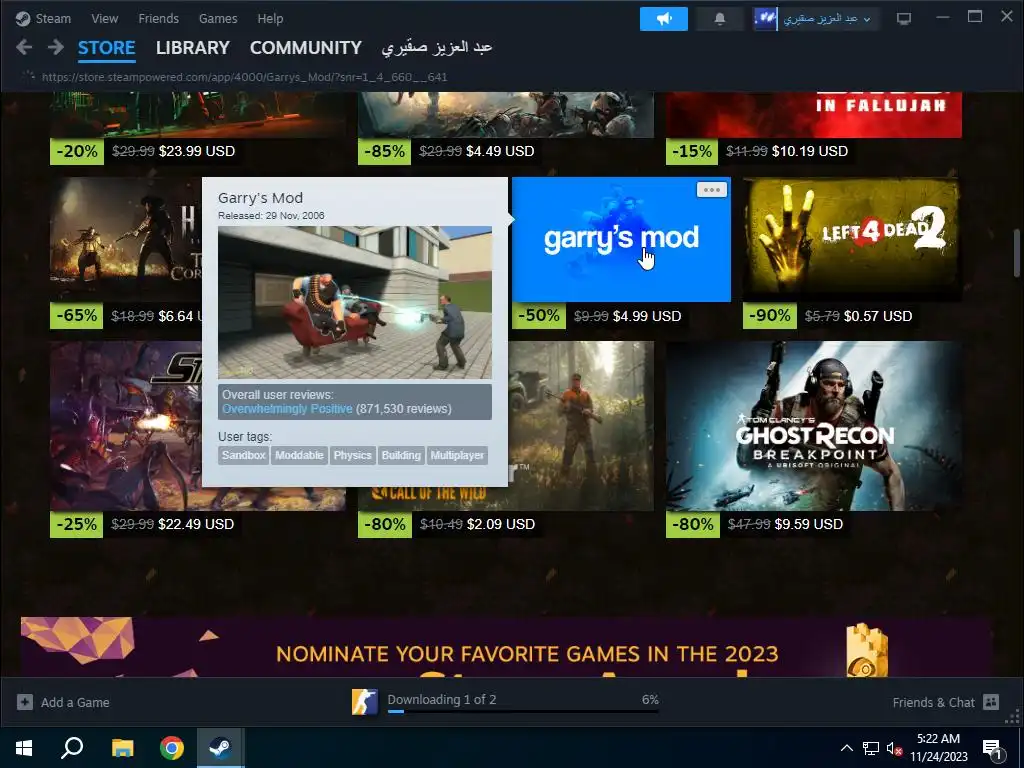Click the $4.99 USD garry's mod price

(647, 316)
